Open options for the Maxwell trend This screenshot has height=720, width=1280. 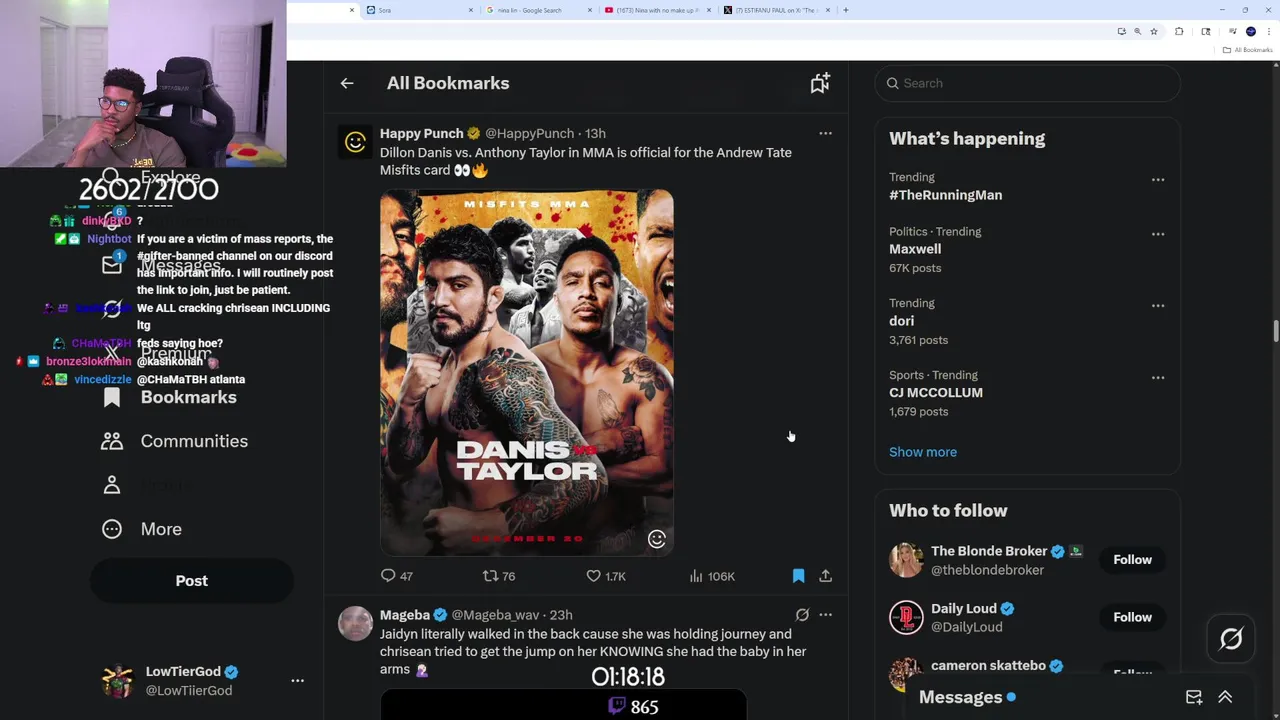pos(1158,234)
